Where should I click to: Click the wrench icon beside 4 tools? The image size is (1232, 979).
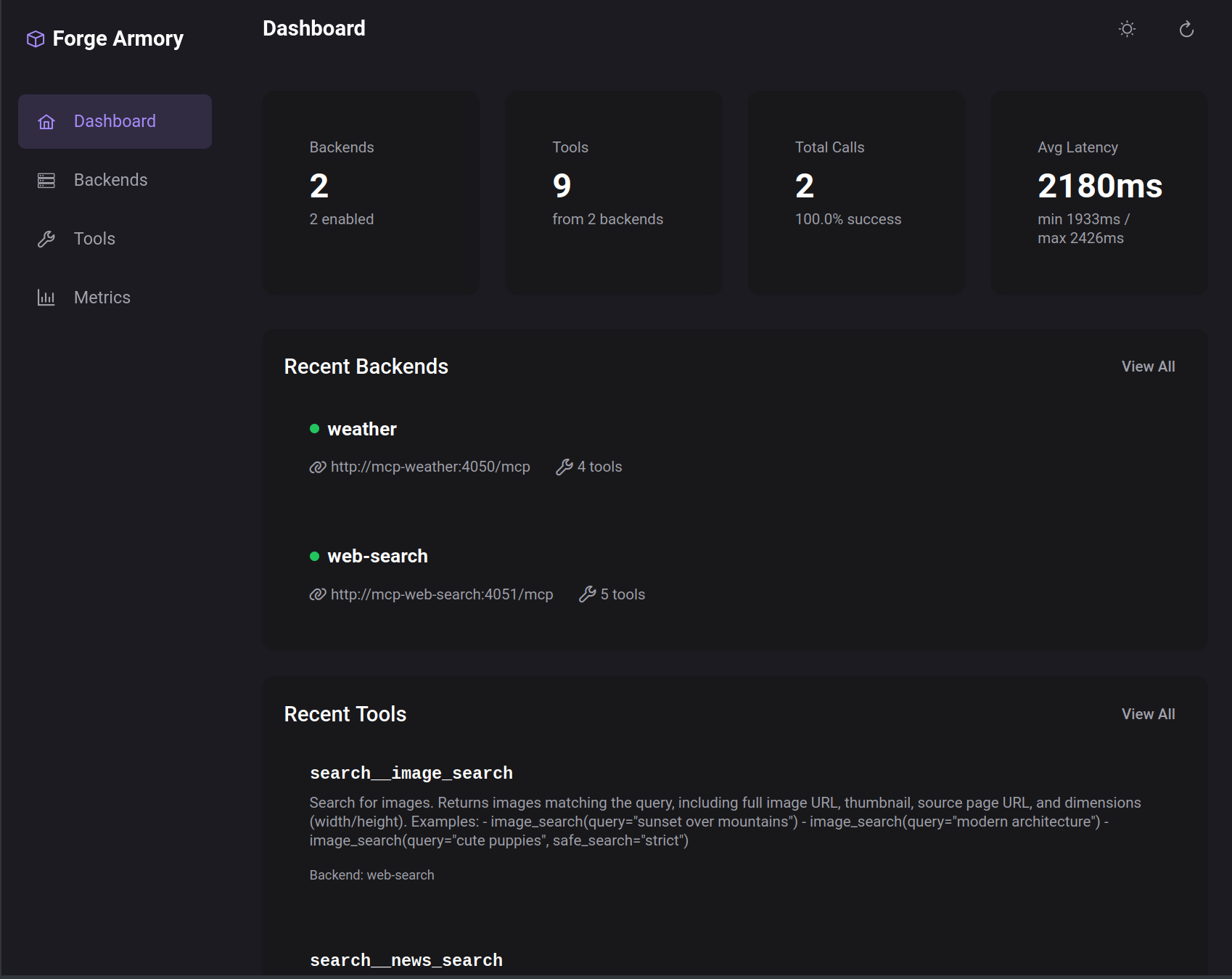coord(563,467)
